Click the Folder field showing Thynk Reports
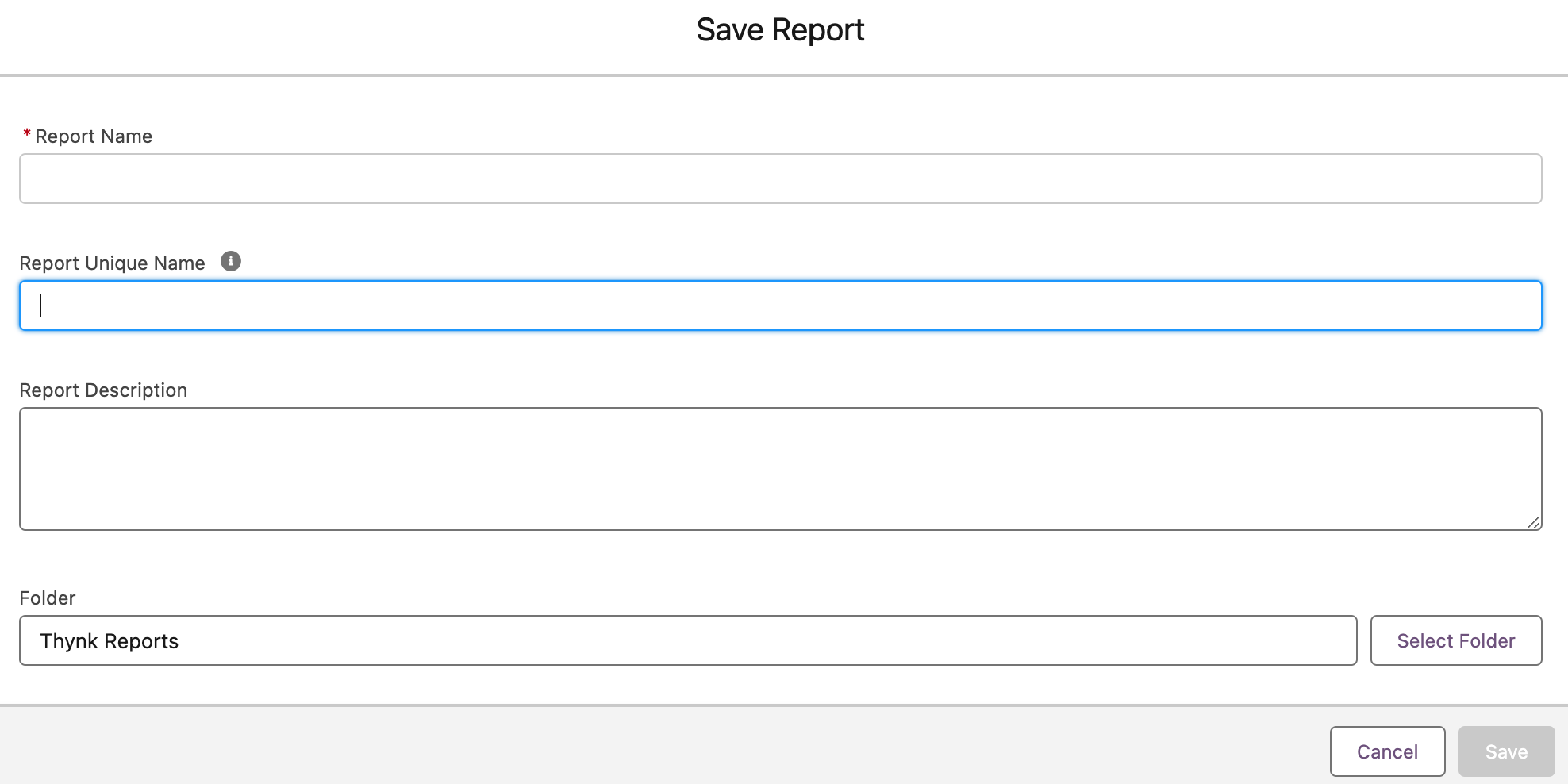1568x784 pixels. click(x=688, y=640)
